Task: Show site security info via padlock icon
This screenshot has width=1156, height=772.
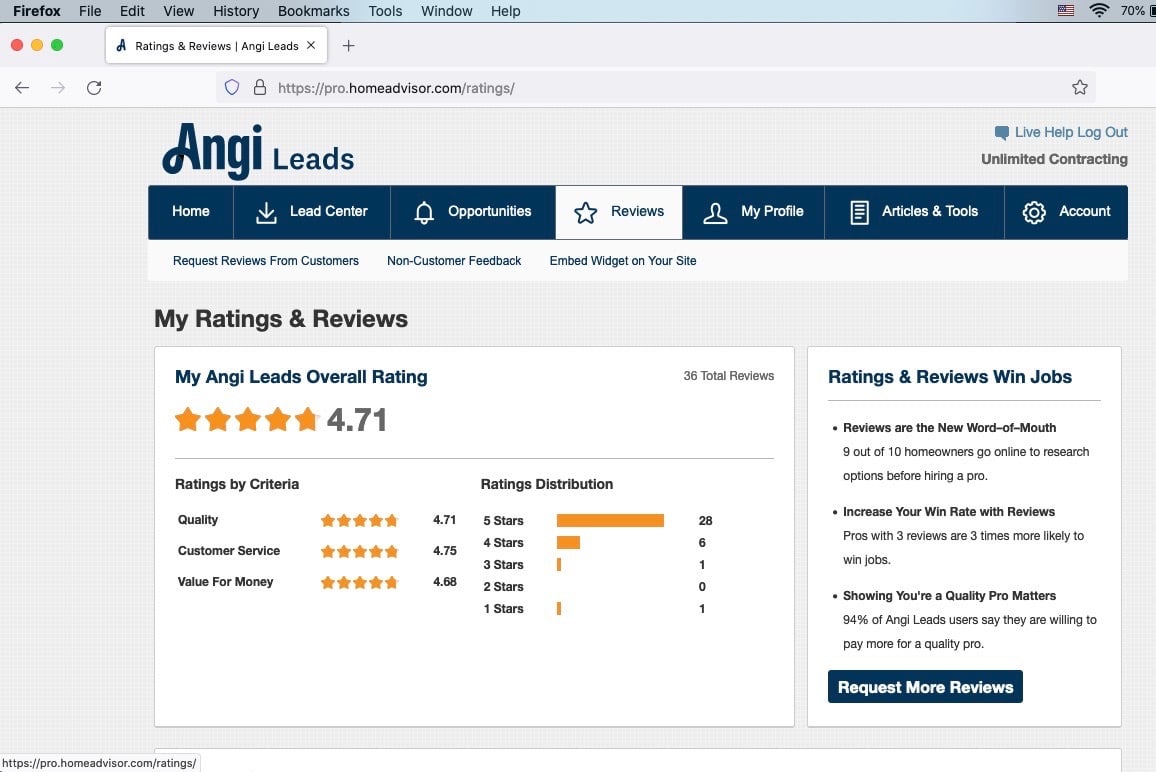Action: pos(260,88)
